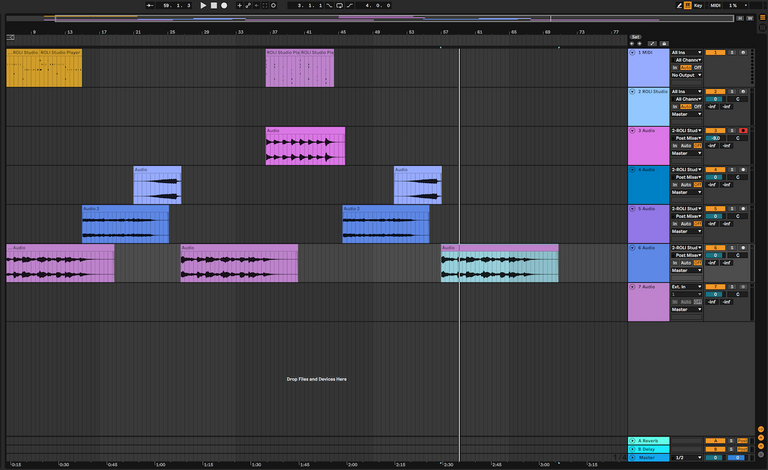Enable Key Map Mode button

pos(698,5)
